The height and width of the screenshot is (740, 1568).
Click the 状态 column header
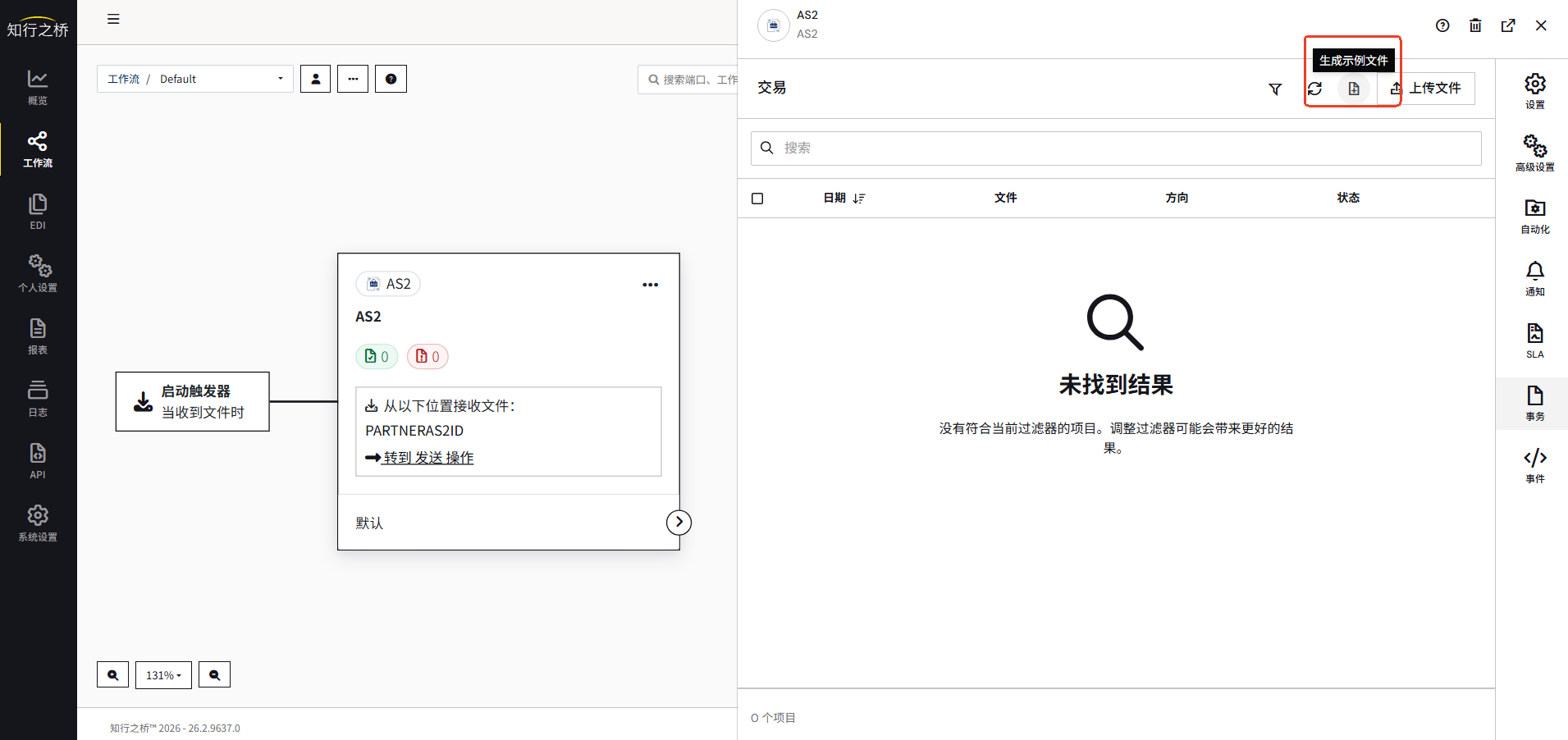1348,198
